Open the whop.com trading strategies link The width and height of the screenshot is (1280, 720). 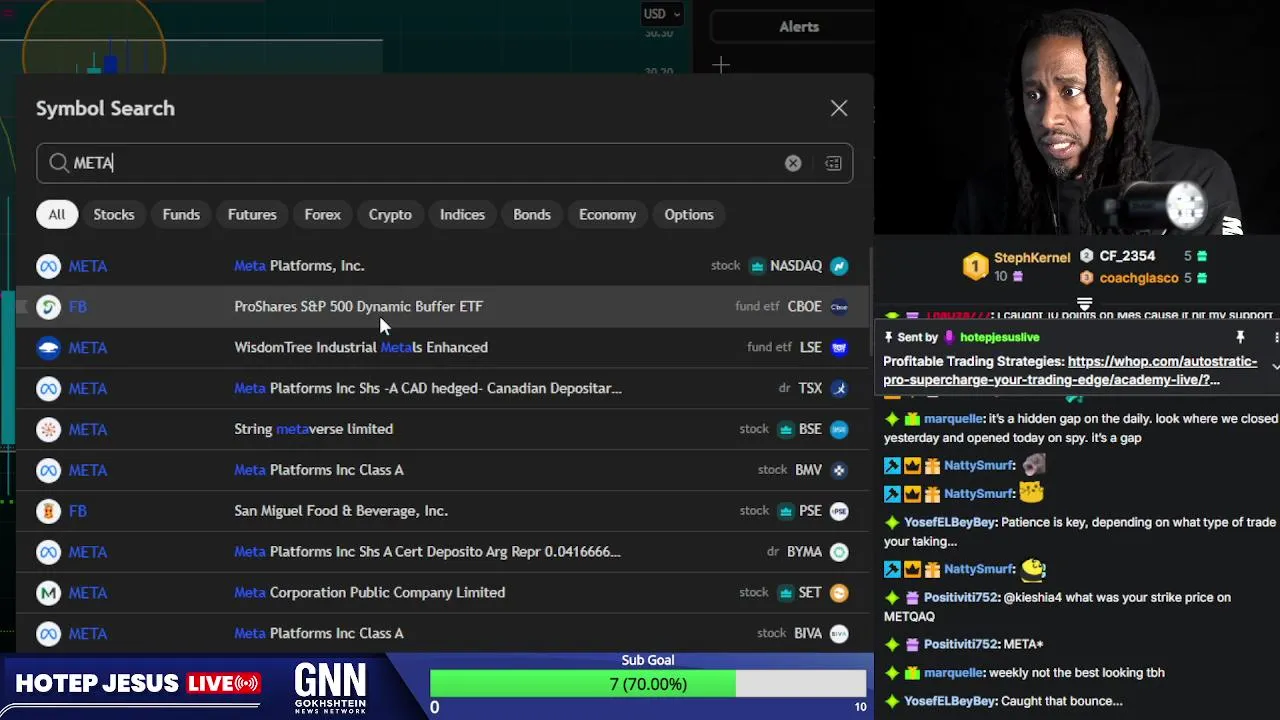[x=1070, y=371]
